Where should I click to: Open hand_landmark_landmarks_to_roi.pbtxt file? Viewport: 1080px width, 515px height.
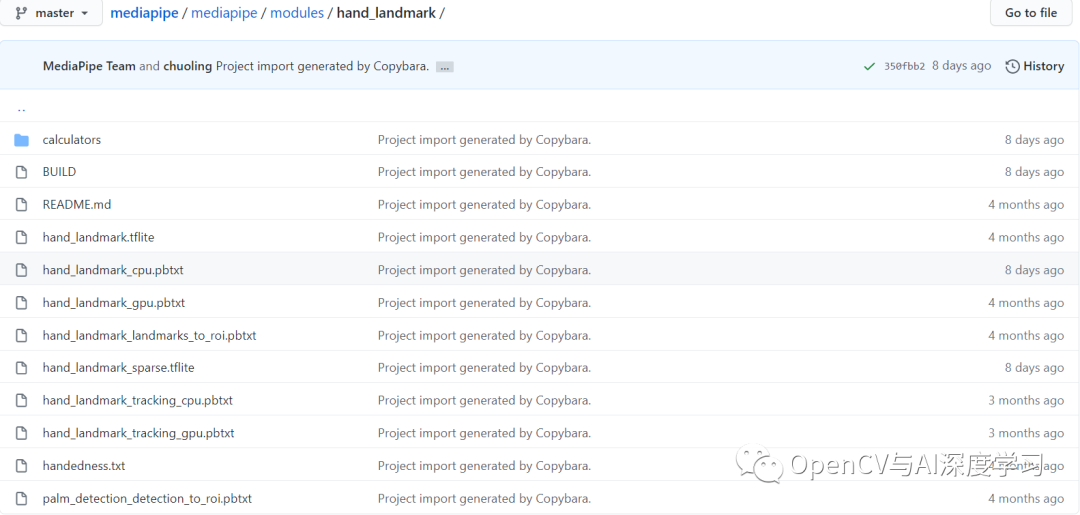point(149,336)
